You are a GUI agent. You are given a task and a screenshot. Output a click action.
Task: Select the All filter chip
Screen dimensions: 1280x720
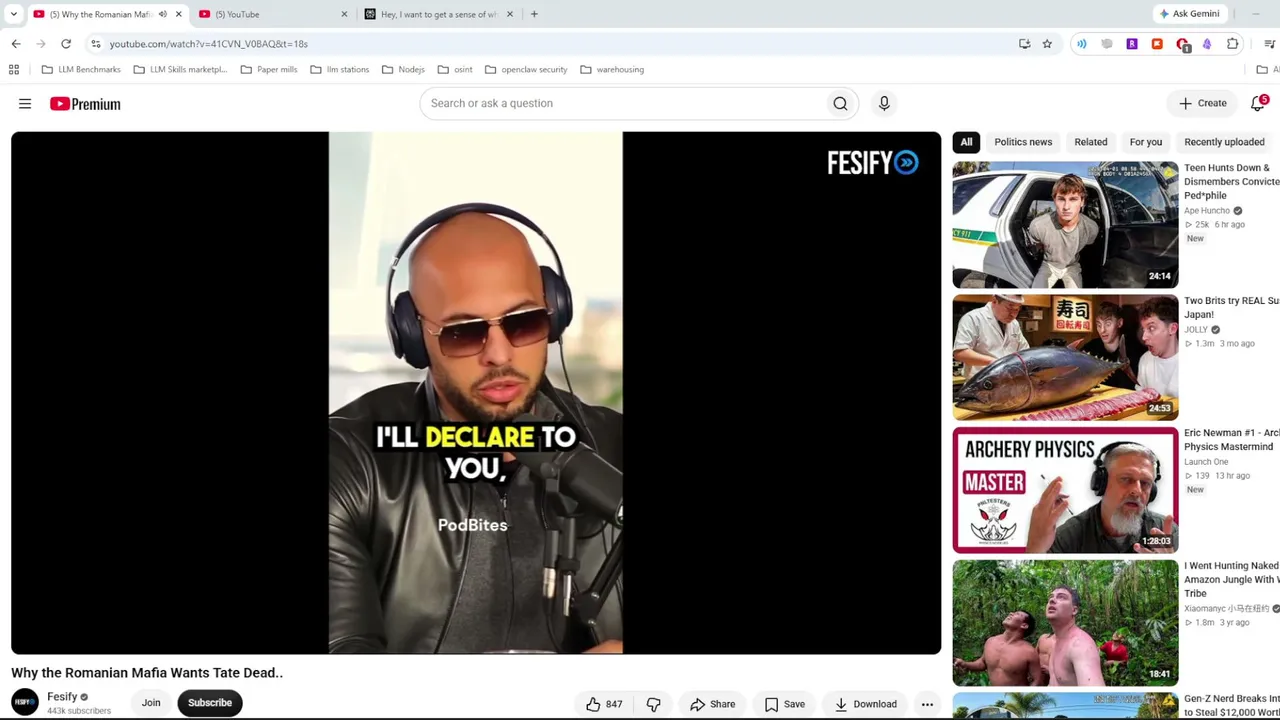point(966,142)
